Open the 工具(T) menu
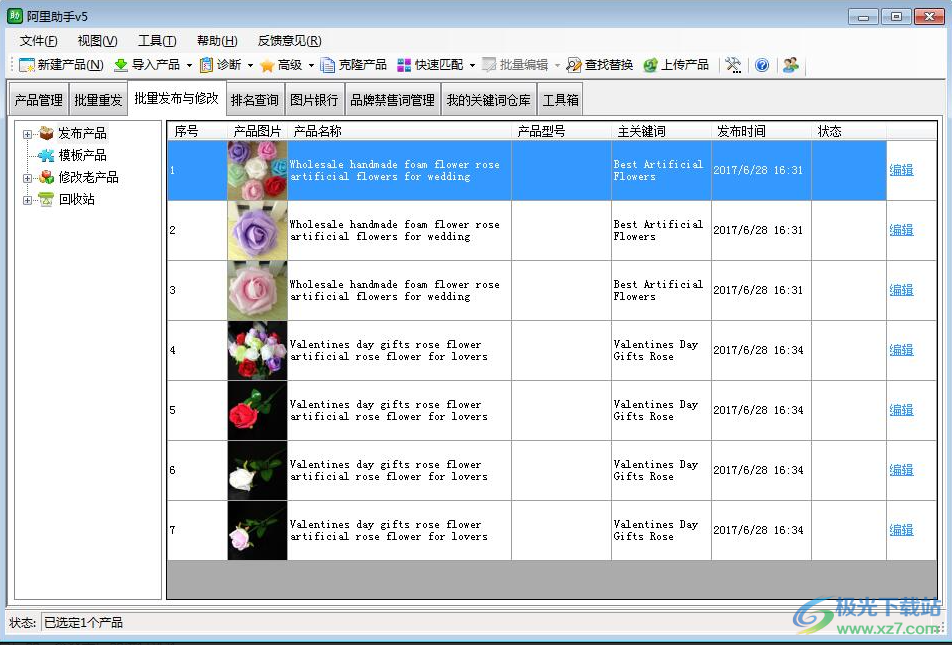This screenshot has height=645, width=952. click(x=157, y=41)
